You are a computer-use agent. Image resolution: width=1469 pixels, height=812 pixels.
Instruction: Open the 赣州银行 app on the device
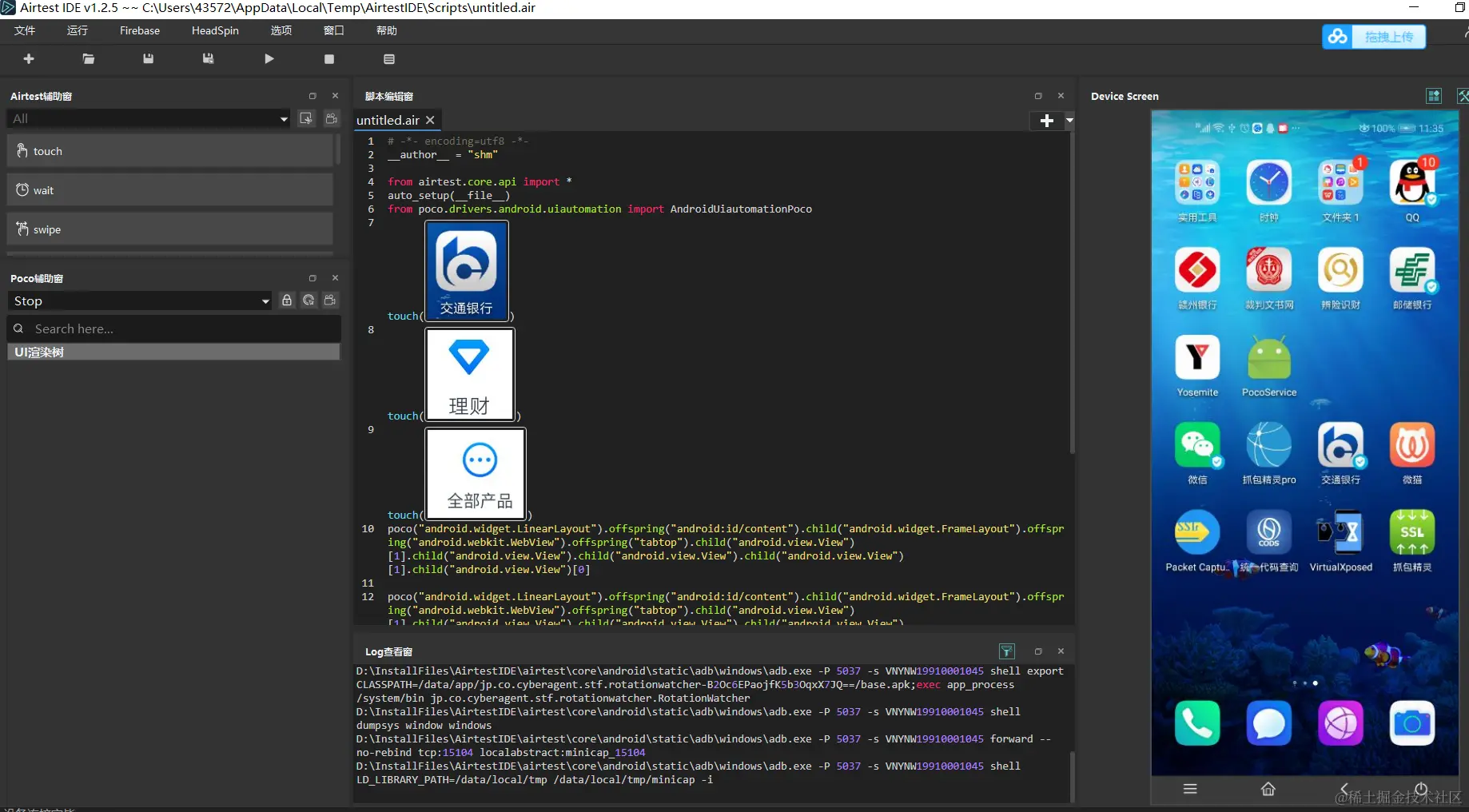click(x=1197, y=279)
